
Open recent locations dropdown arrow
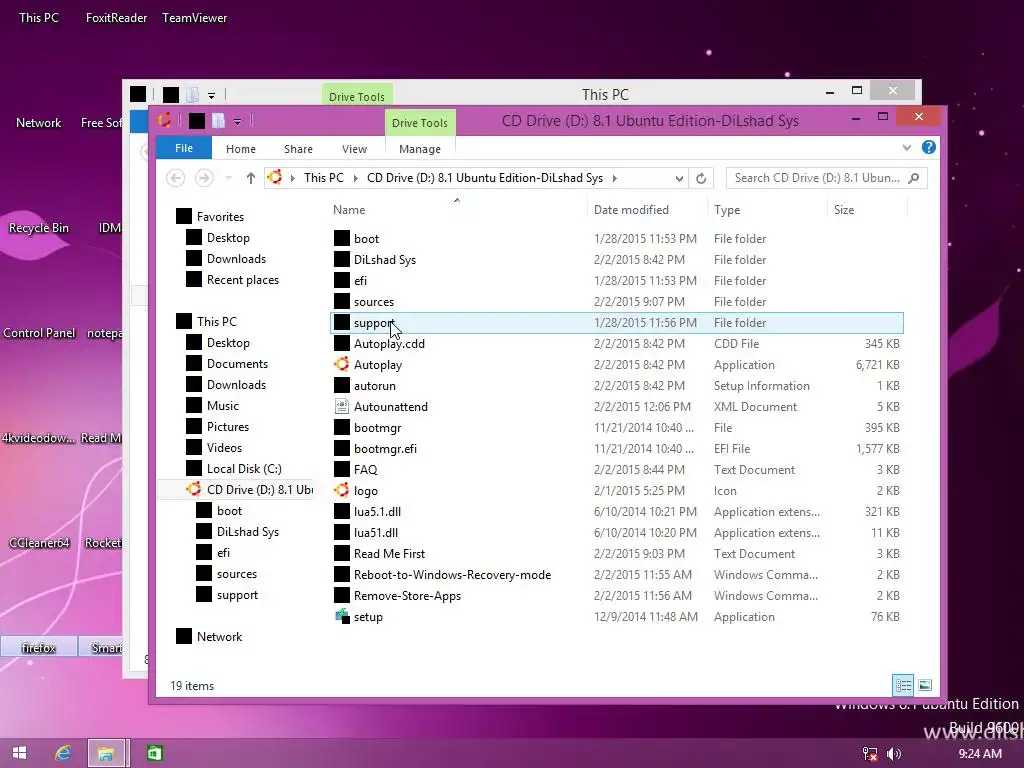[228, 178]
